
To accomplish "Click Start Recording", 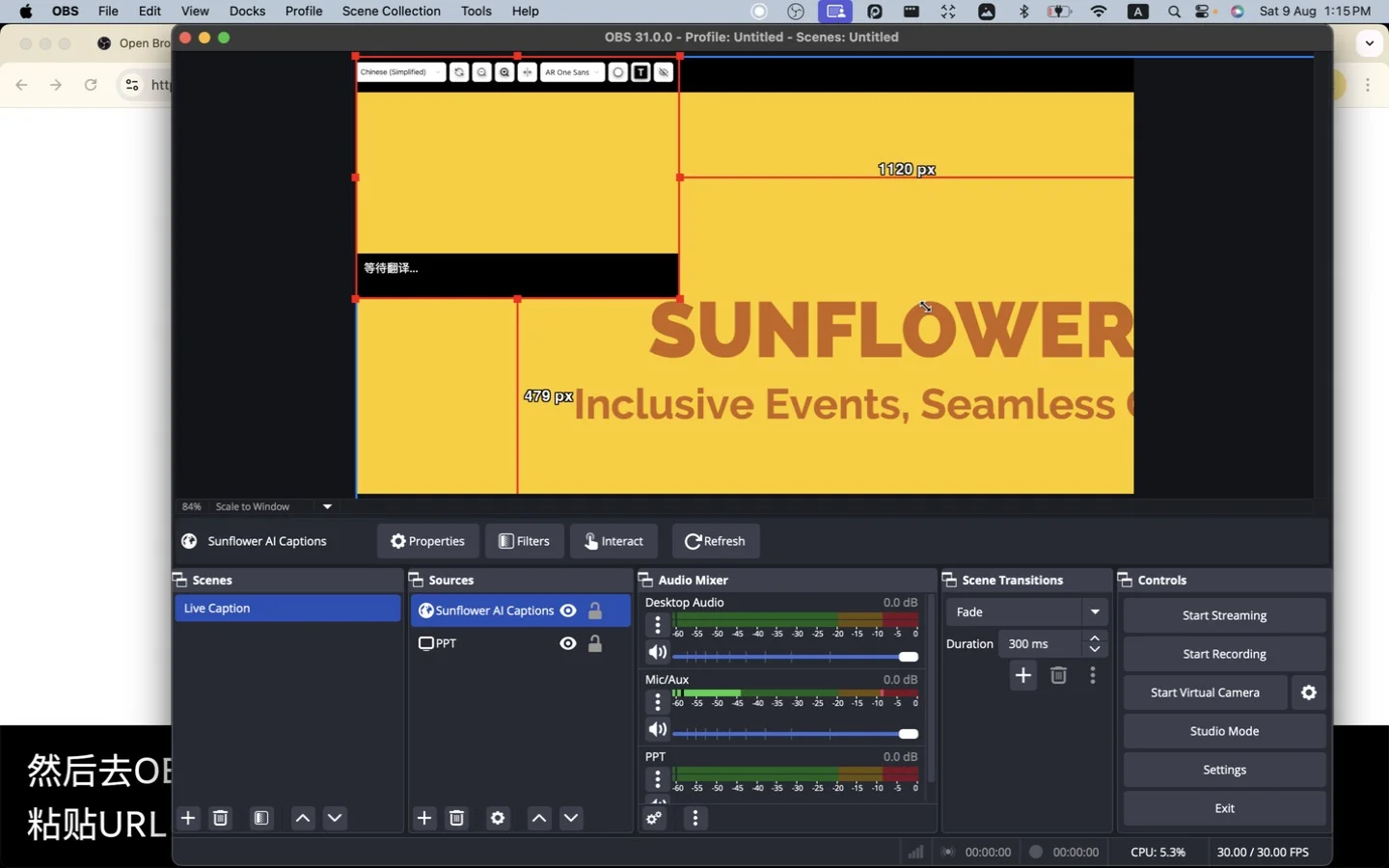I will 1224,654.
